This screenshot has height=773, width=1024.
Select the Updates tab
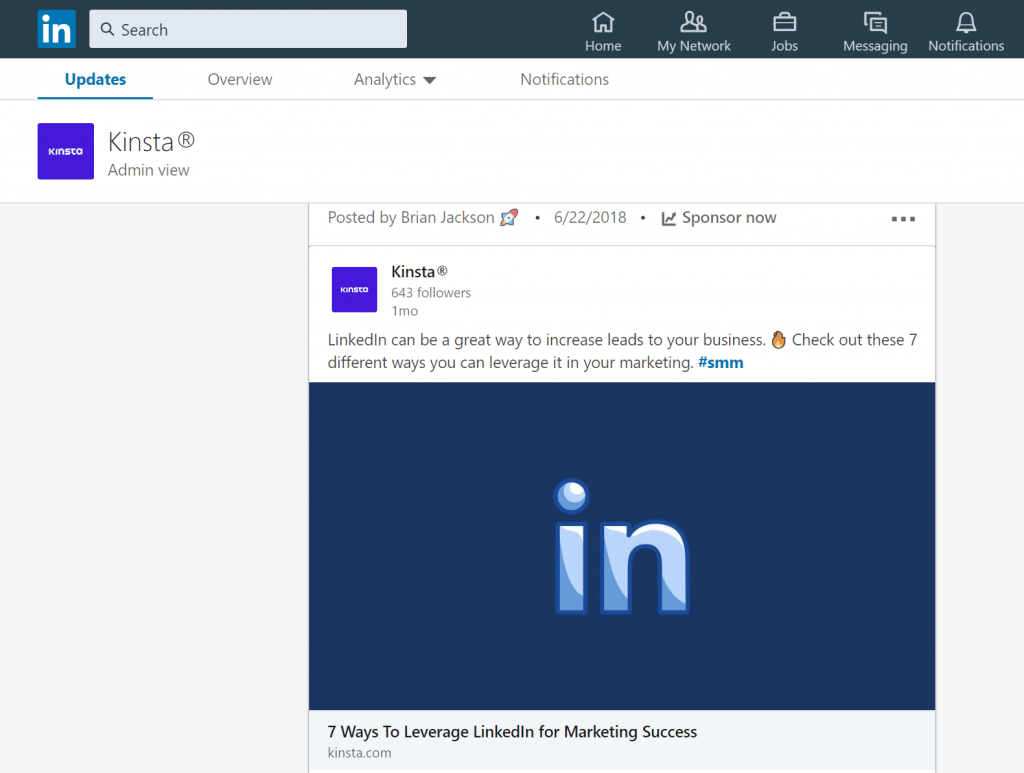(94, 79)
